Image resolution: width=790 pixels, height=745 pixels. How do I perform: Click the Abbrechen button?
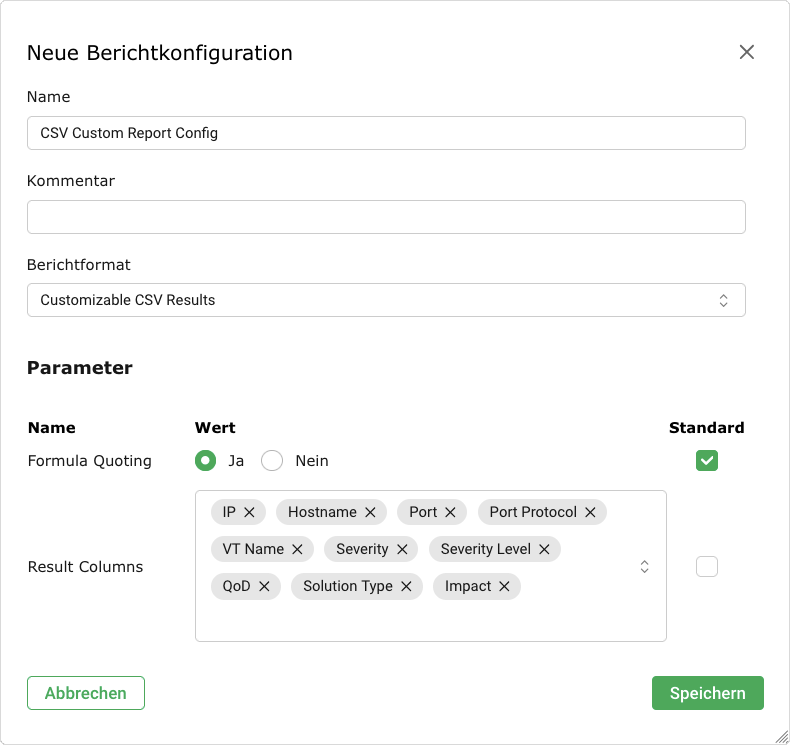pyautogui.click(x=86, y=693)
